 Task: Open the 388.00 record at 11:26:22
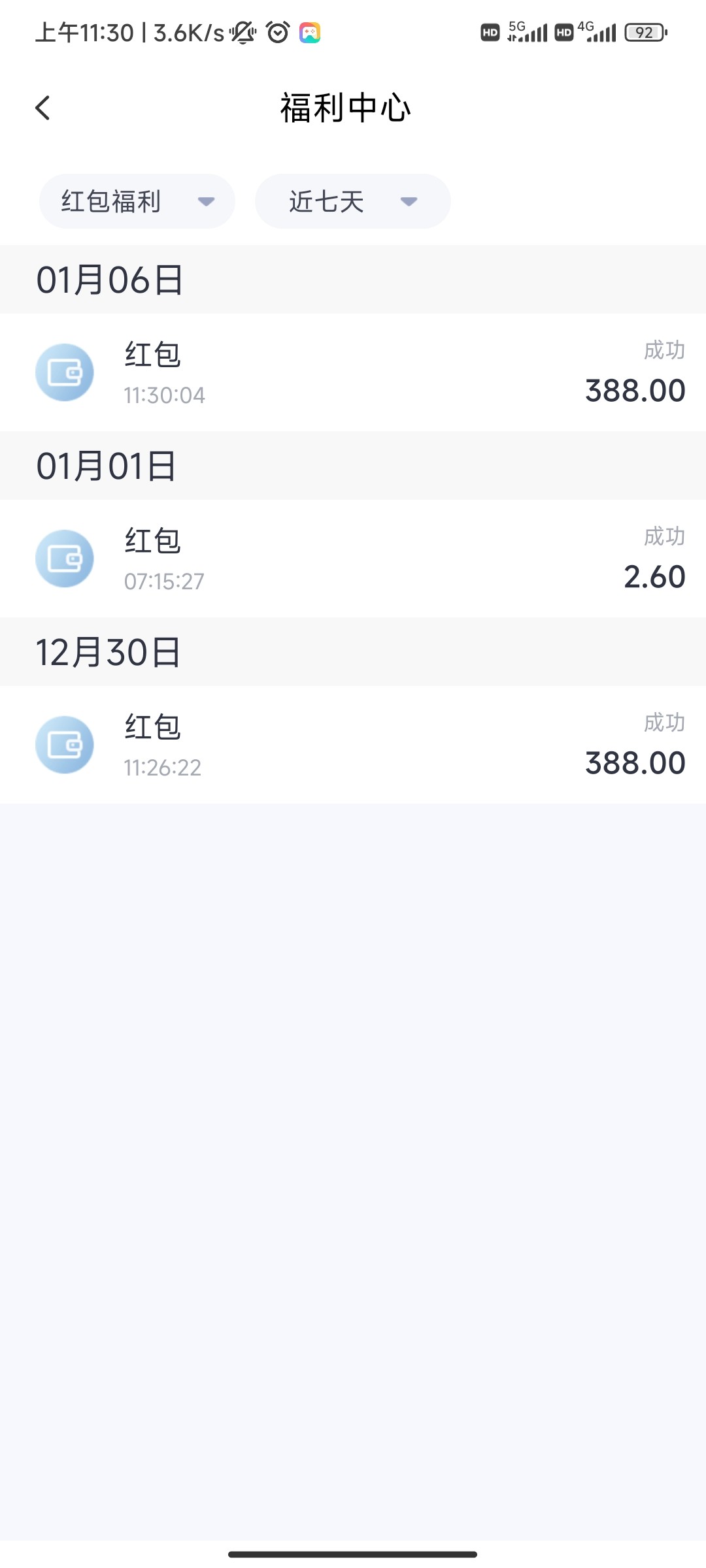coord(353,745)
